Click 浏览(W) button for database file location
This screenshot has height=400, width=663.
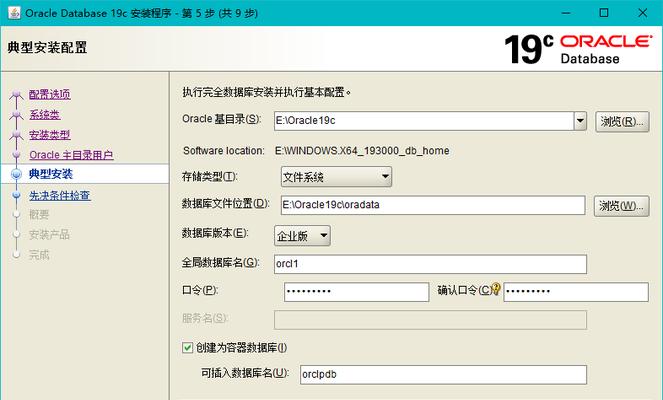(x=621, y=206)
